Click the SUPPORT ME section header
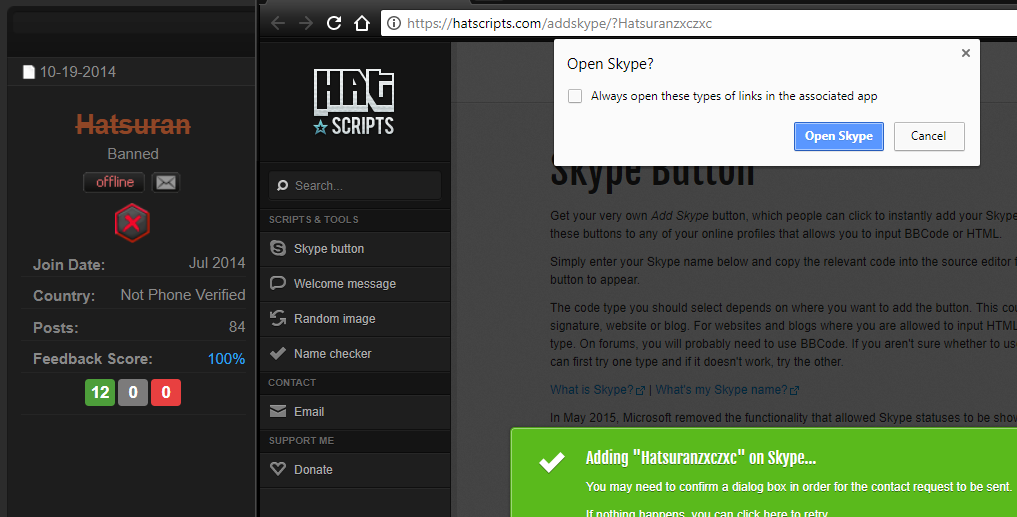 [302, 440]
